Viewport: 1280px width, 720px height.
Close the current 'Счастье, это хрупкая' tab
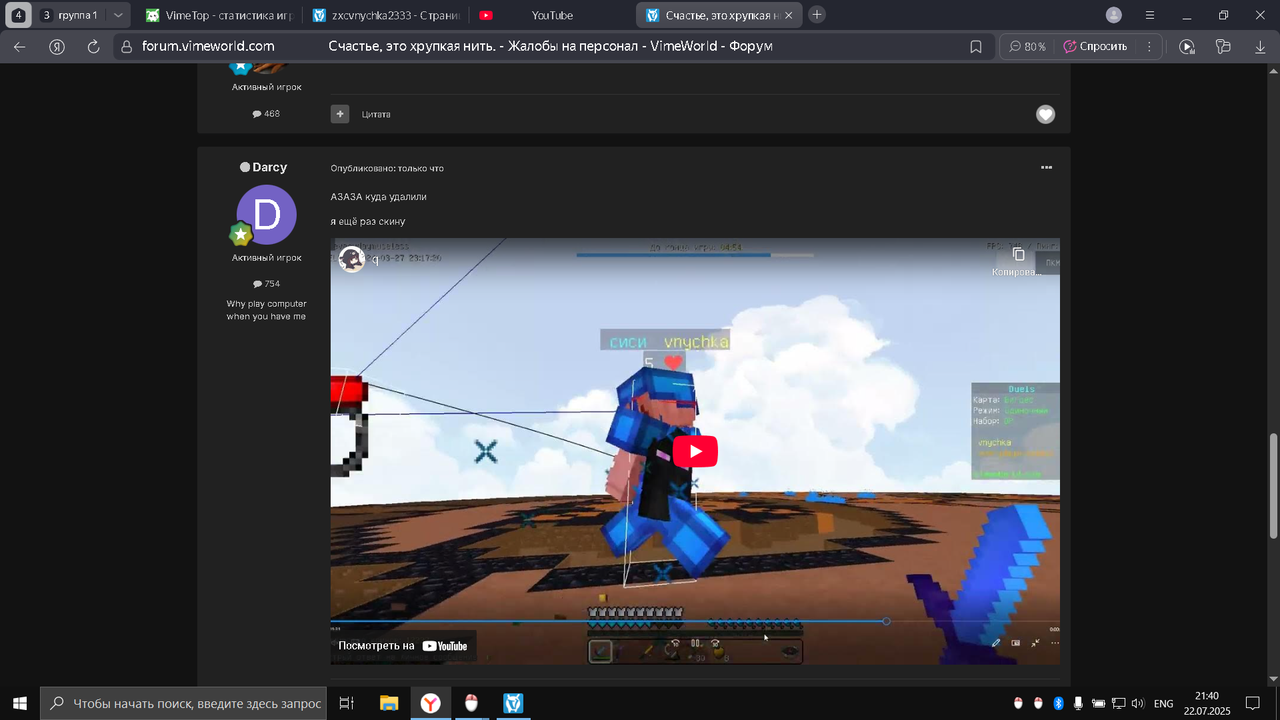pos(788,15)
